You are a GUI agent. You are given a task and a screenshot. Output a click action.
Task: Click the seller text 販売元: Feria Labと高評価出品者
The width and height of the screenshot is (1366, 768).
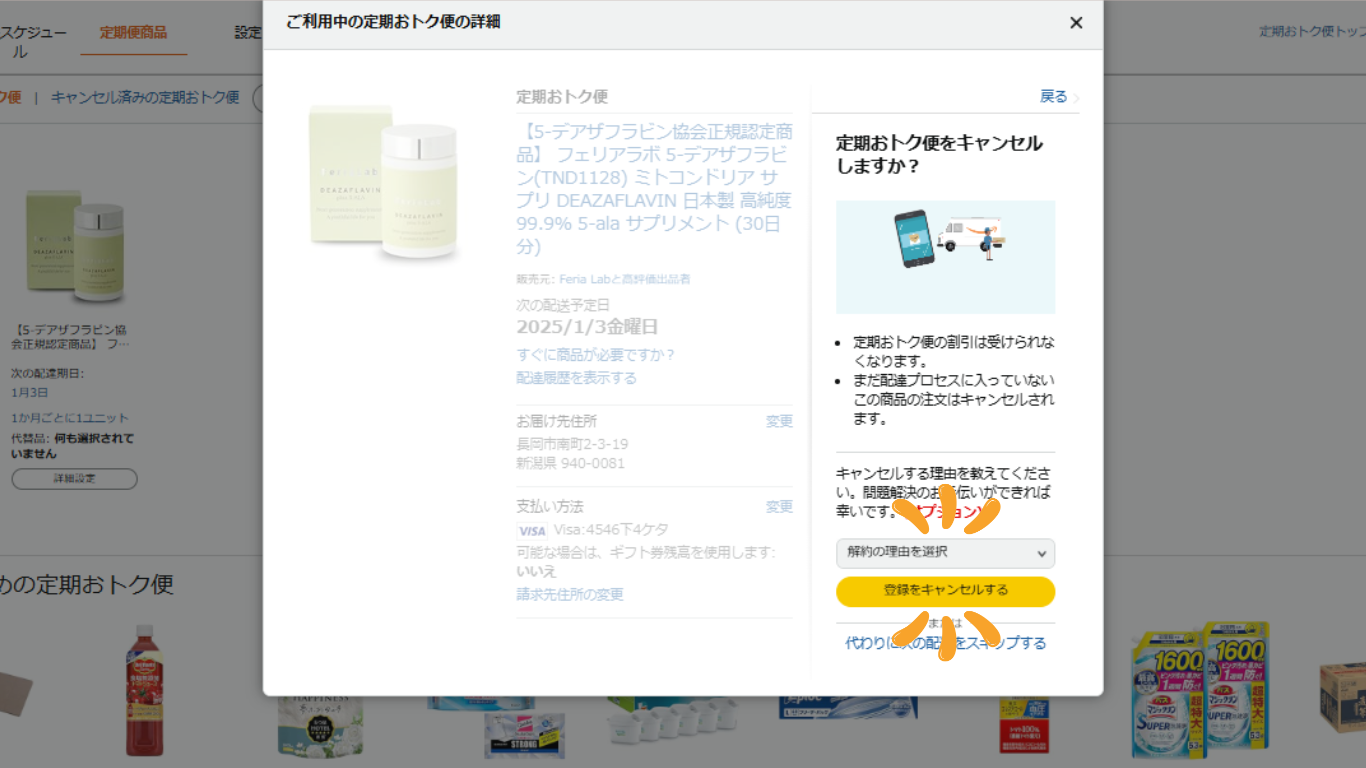[603, 280]
